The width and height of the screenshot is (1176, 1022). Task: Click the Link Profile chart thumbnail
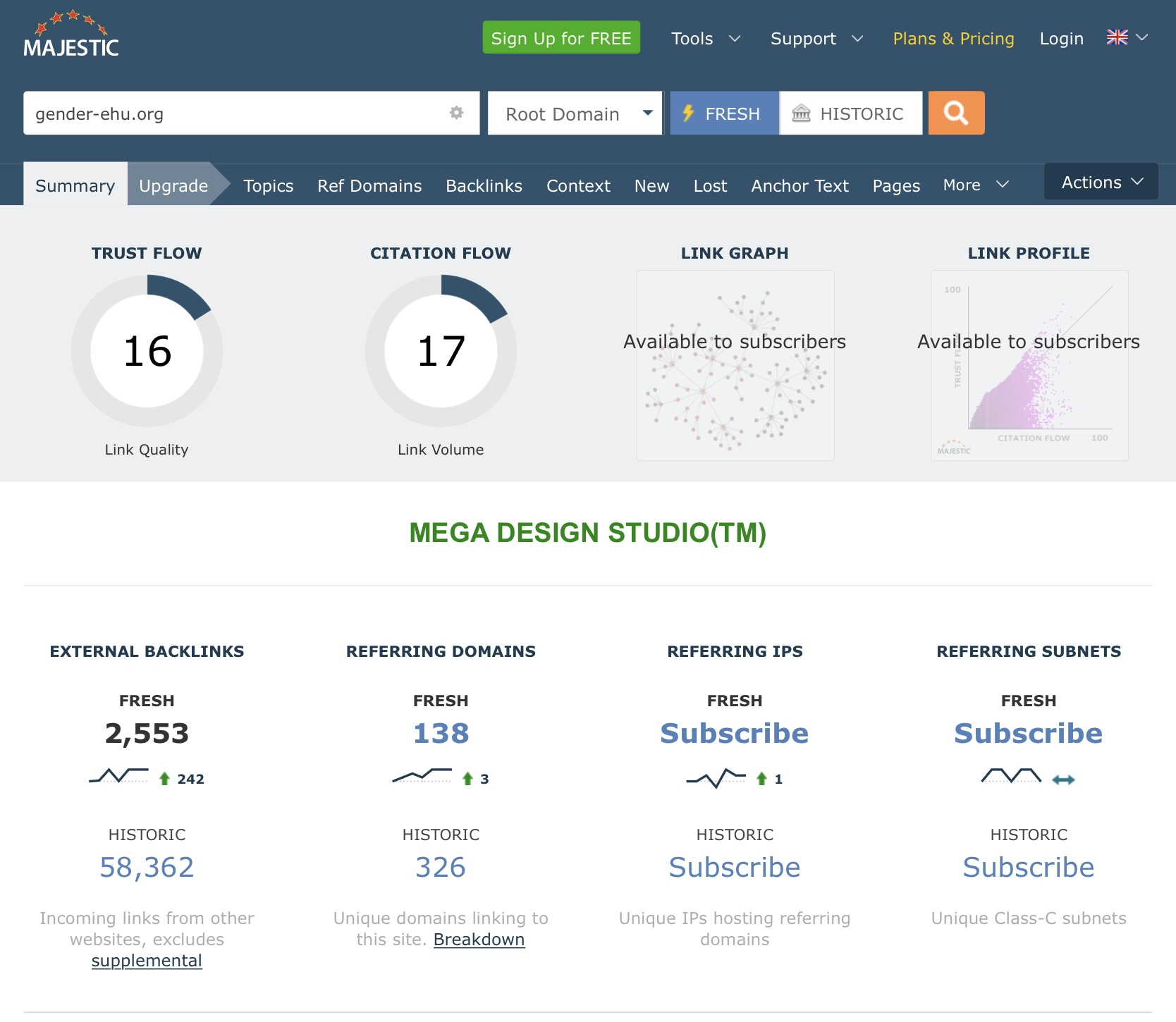click(1029, 365)
